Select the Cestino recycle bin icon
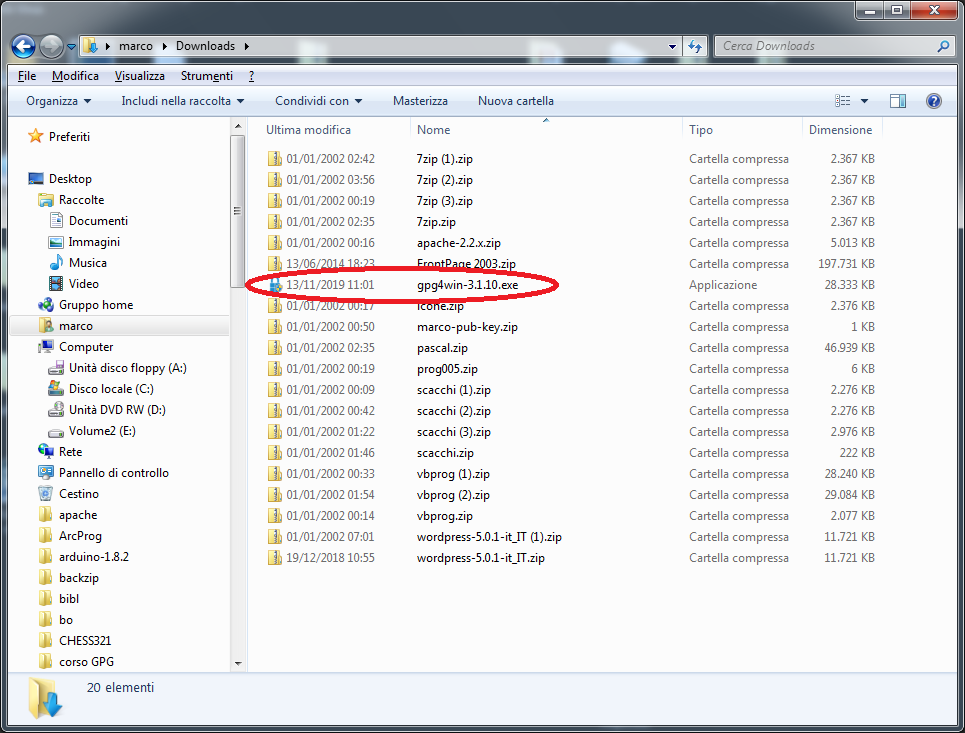The width and height of the screenshot is (965, 733). (45, 494)
